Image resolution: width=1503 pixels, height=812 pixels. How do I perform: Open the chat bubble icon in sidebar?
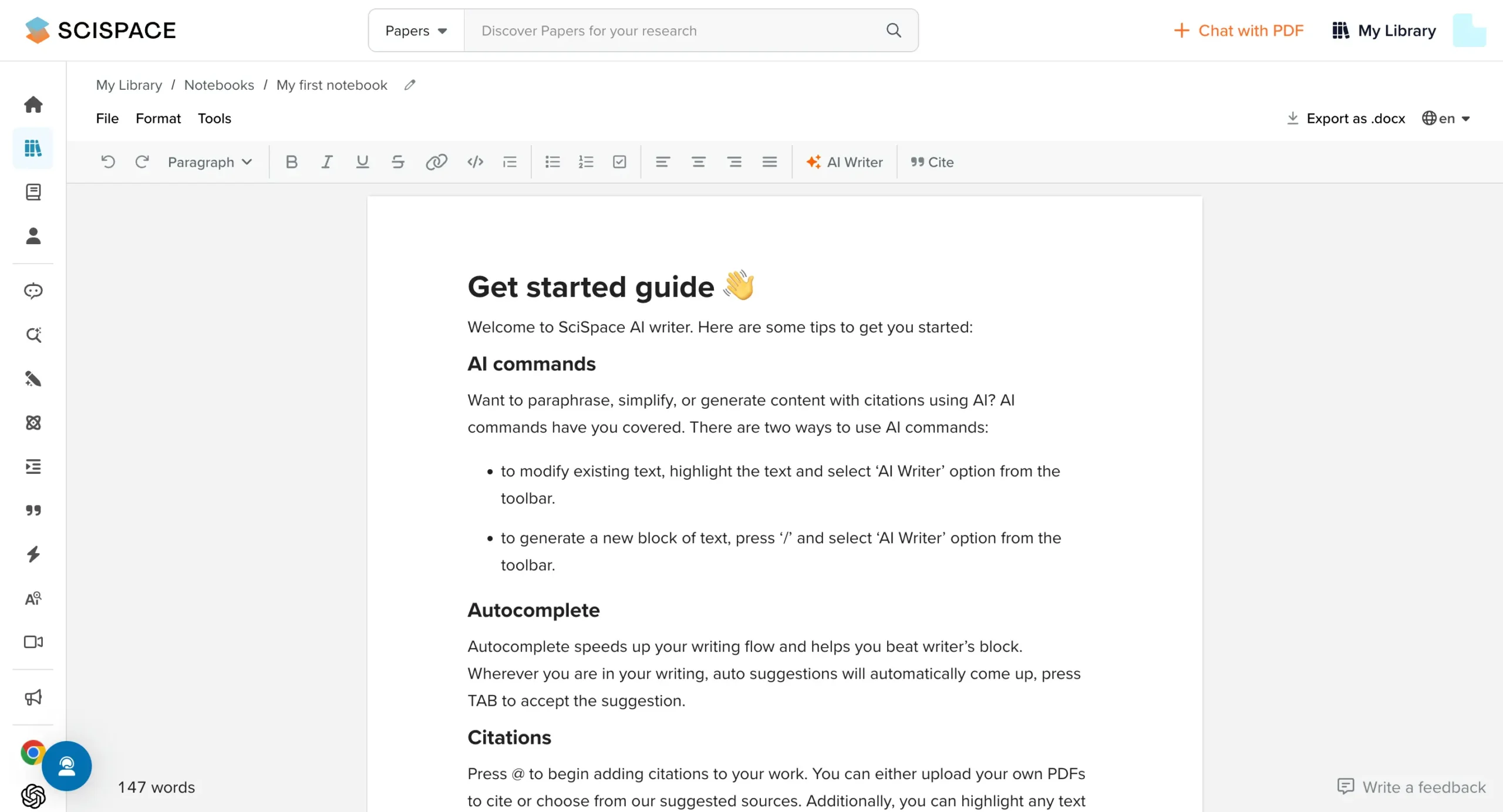click(x=33, y=291)
